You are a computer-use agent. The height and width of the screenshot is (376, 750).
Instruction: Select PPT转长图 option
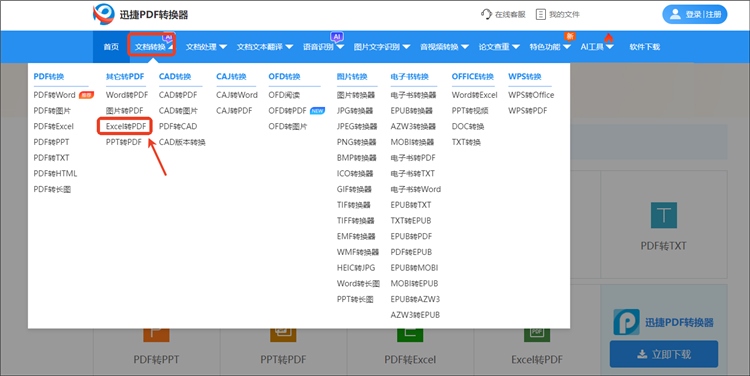(x=355, y=299)
